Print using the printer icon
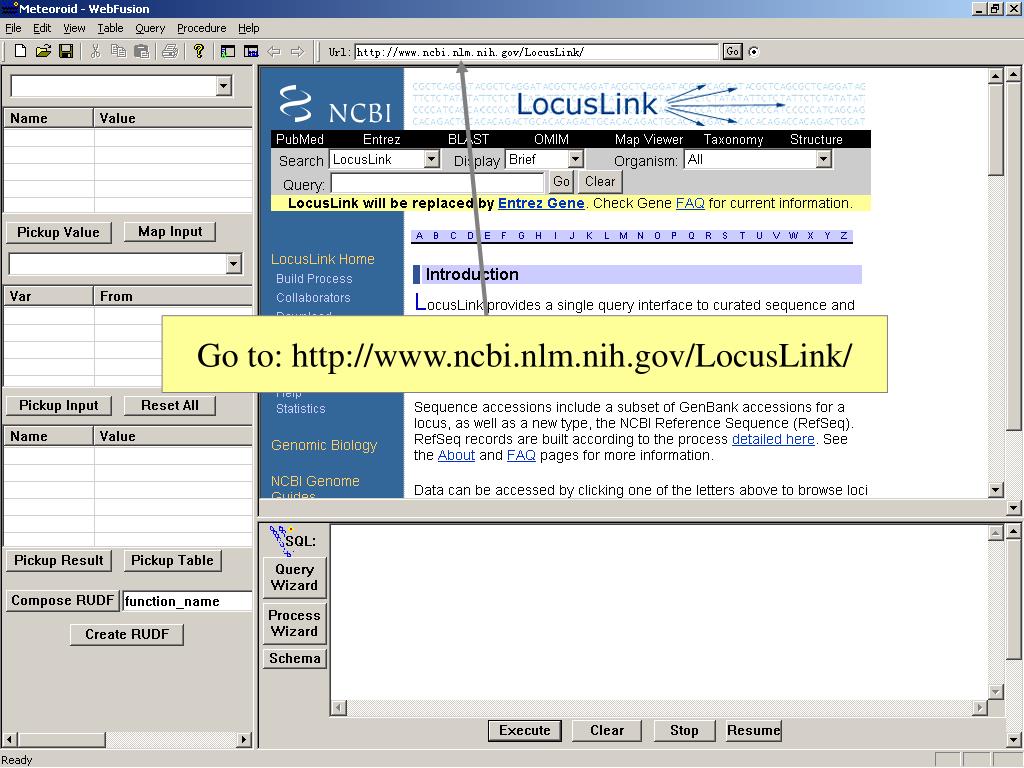1024x768 pixels. click(170, 51)
